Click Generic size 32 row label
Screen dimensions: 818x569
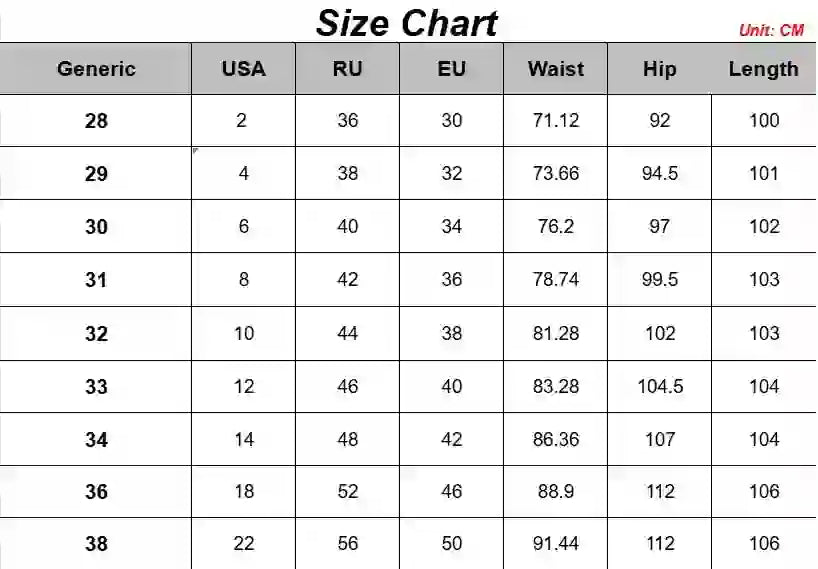coord(97,334)
